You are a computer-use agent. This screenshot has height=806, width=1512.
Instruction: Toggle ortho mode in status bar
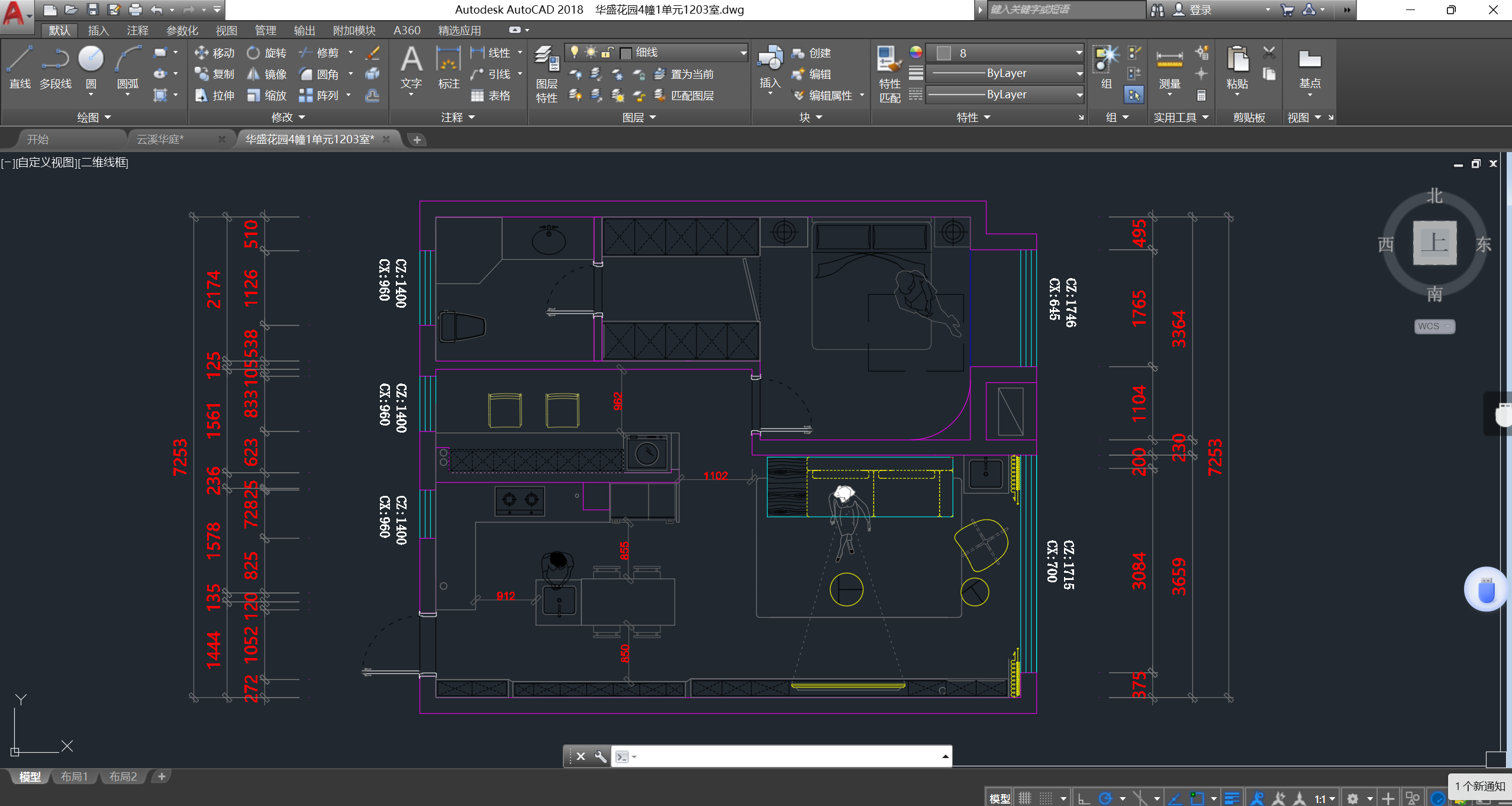coord(1084,798)
